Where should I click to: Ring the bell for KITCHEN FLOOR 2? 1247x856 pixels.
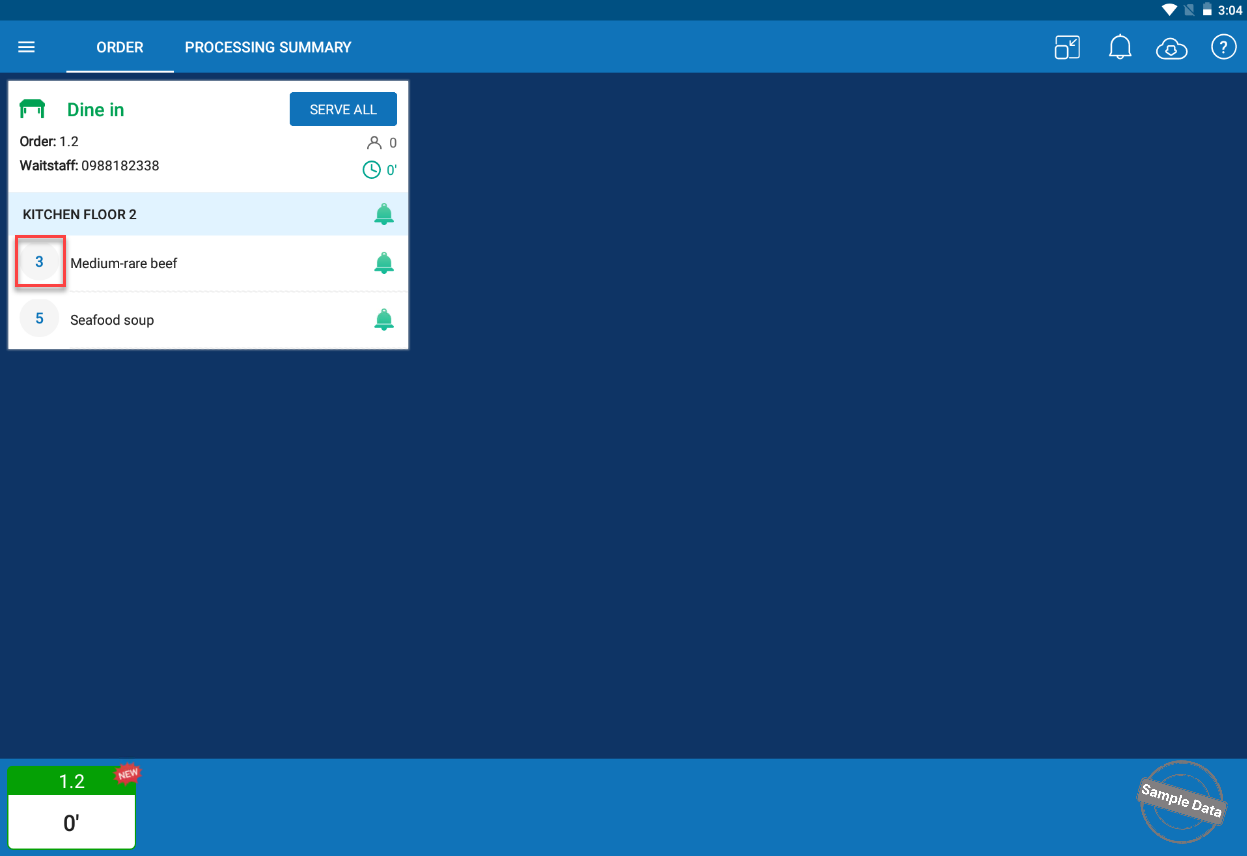click(x=383, y=214)
